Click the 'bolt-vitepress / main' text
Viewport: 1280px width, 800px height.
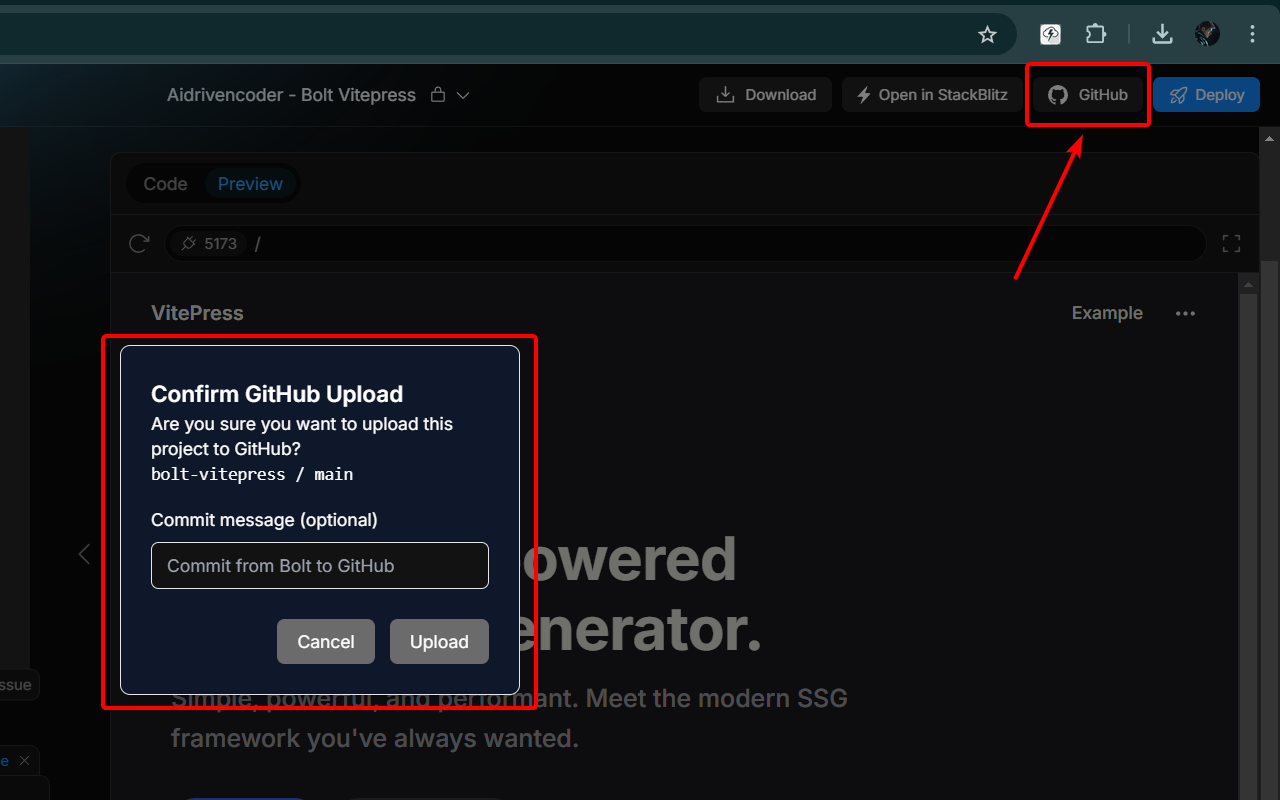point(252,474)
